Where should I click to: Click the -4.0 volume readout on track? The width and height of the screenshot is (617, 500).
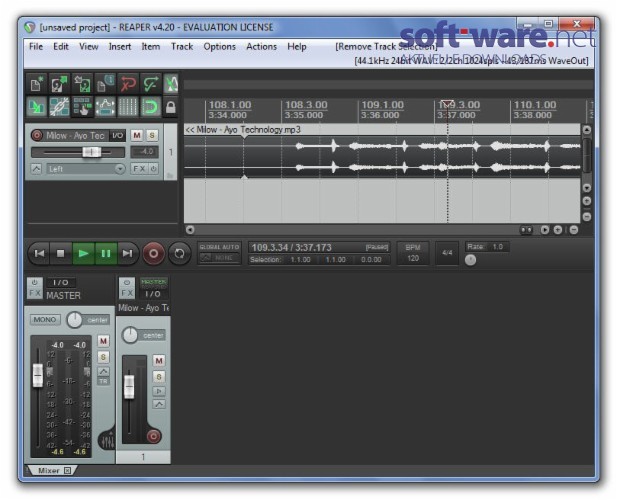click(144, 152)
